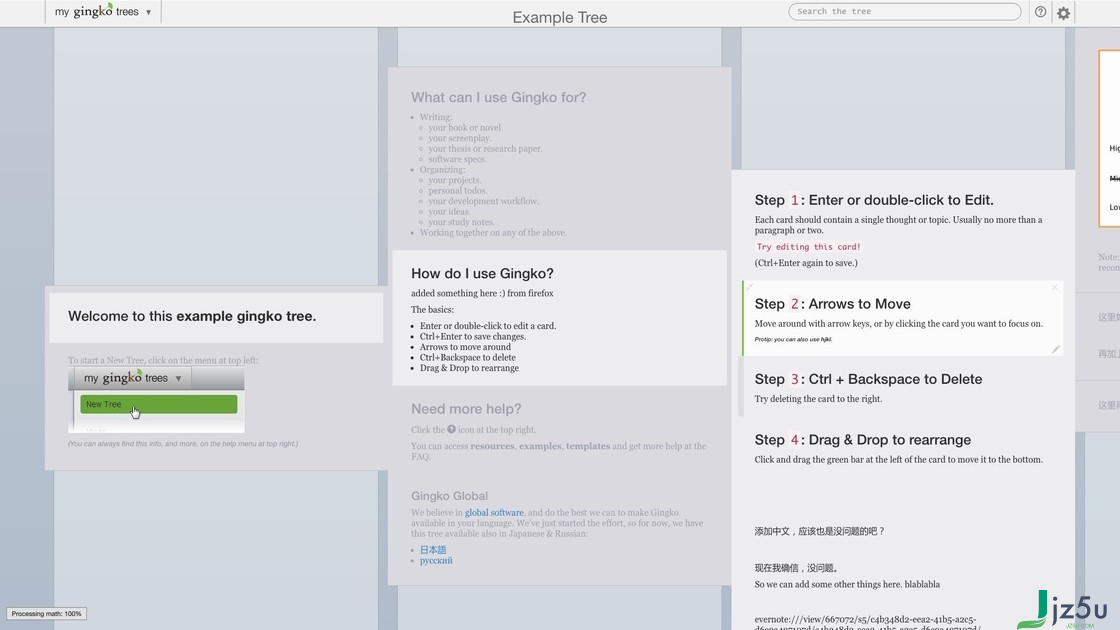Click the Example Tree title
This screenshot has height=630, width=1120.
(560, 18)
